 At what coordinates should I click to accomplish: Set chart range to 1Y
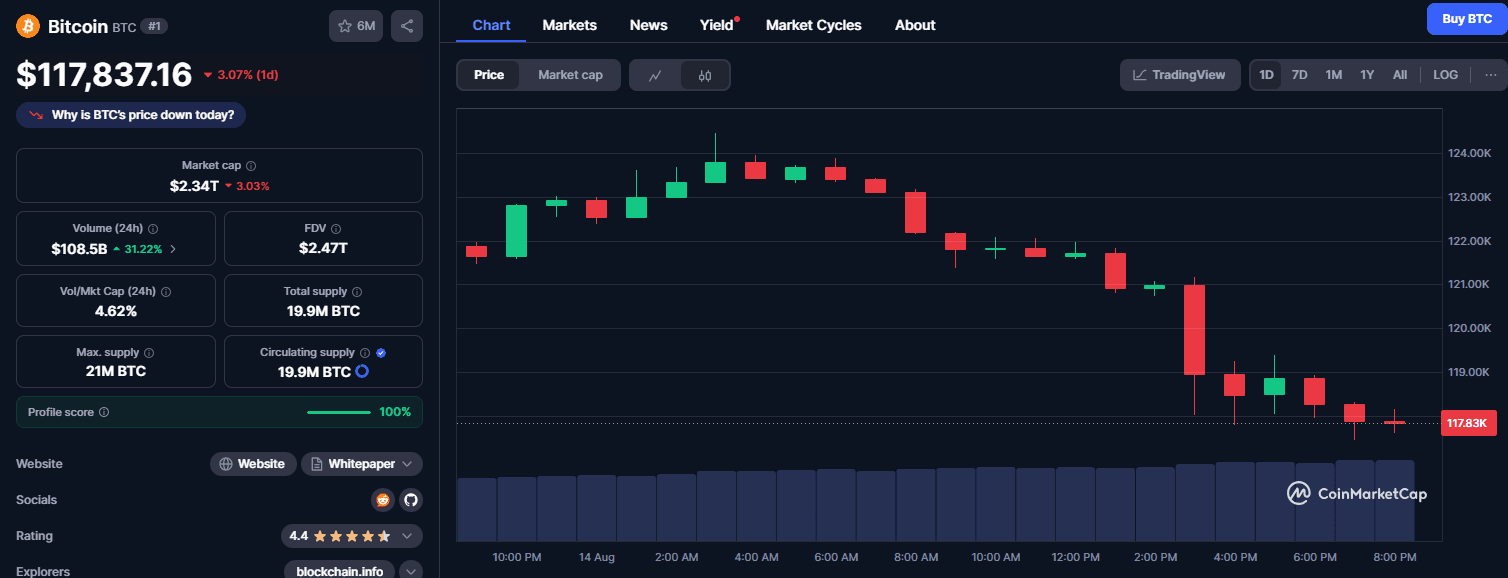(x=1367, y=75)
